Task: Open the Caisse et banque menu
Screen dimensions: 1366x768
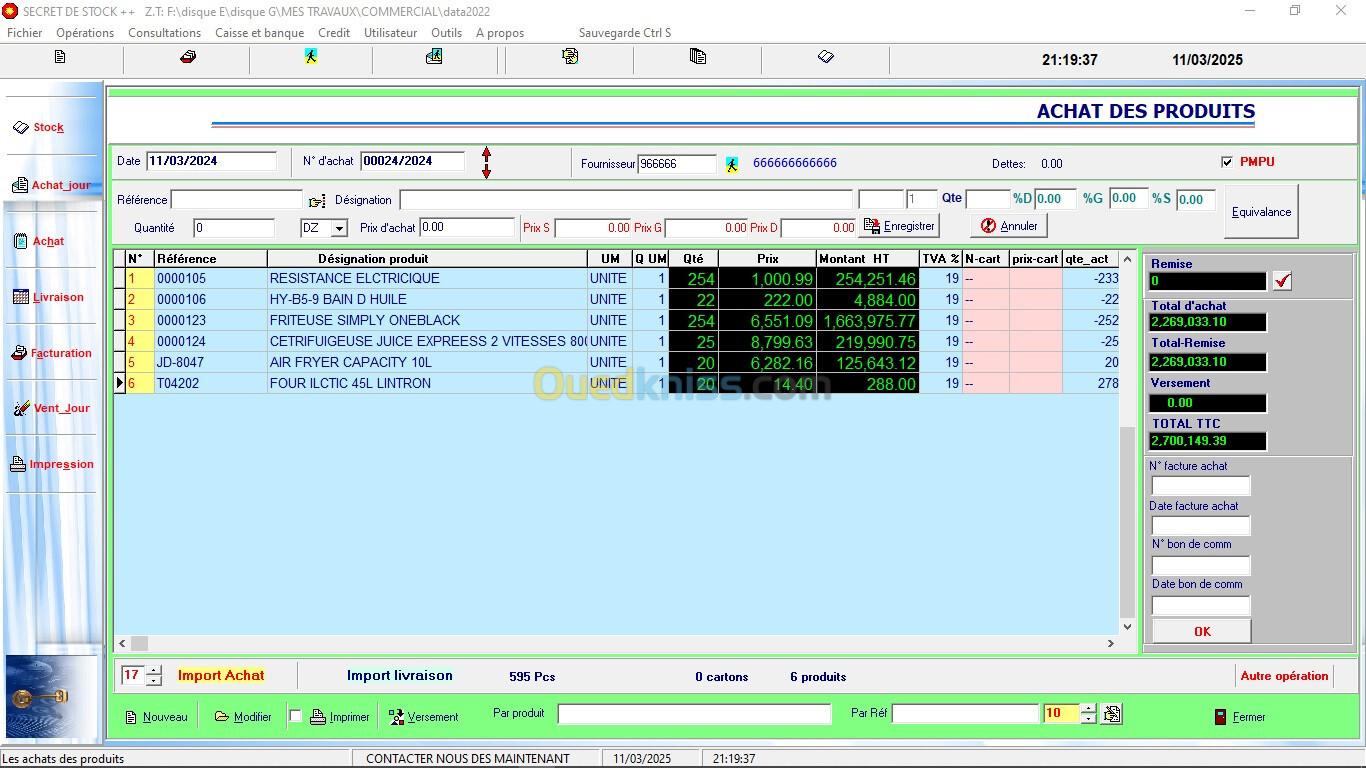Action: [x=259, y=33]
